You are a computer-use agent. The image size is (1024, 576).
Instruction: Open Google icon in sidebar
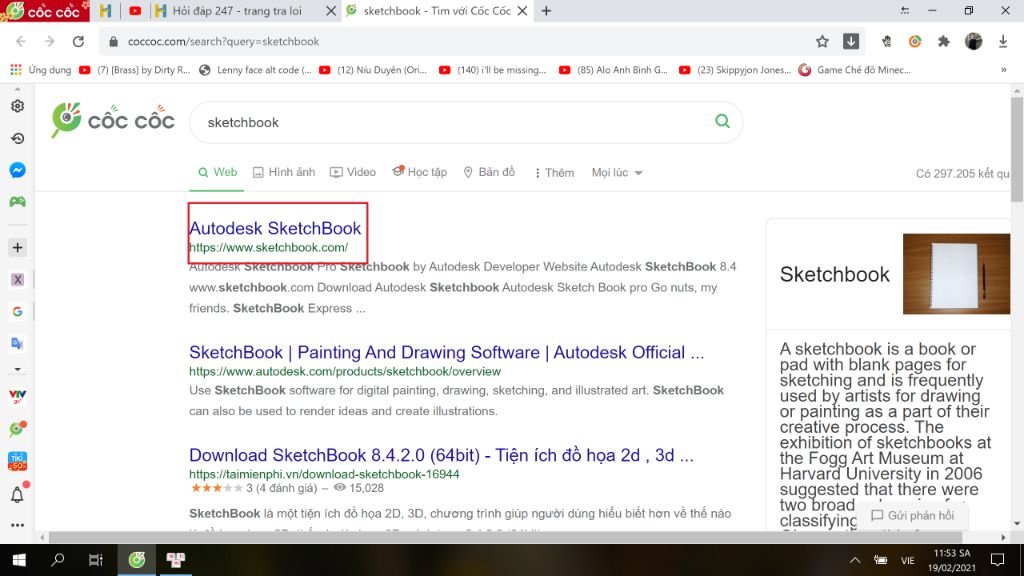click(x=18, y=312)
